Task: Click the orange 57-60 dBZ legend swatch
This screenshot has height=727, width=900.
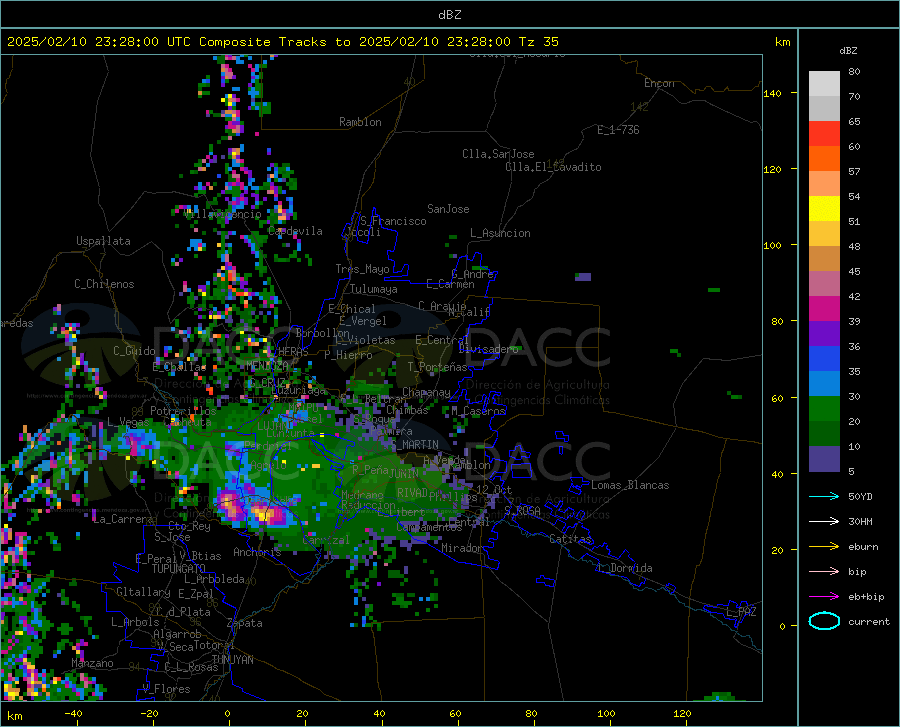Action: (824, 158)
